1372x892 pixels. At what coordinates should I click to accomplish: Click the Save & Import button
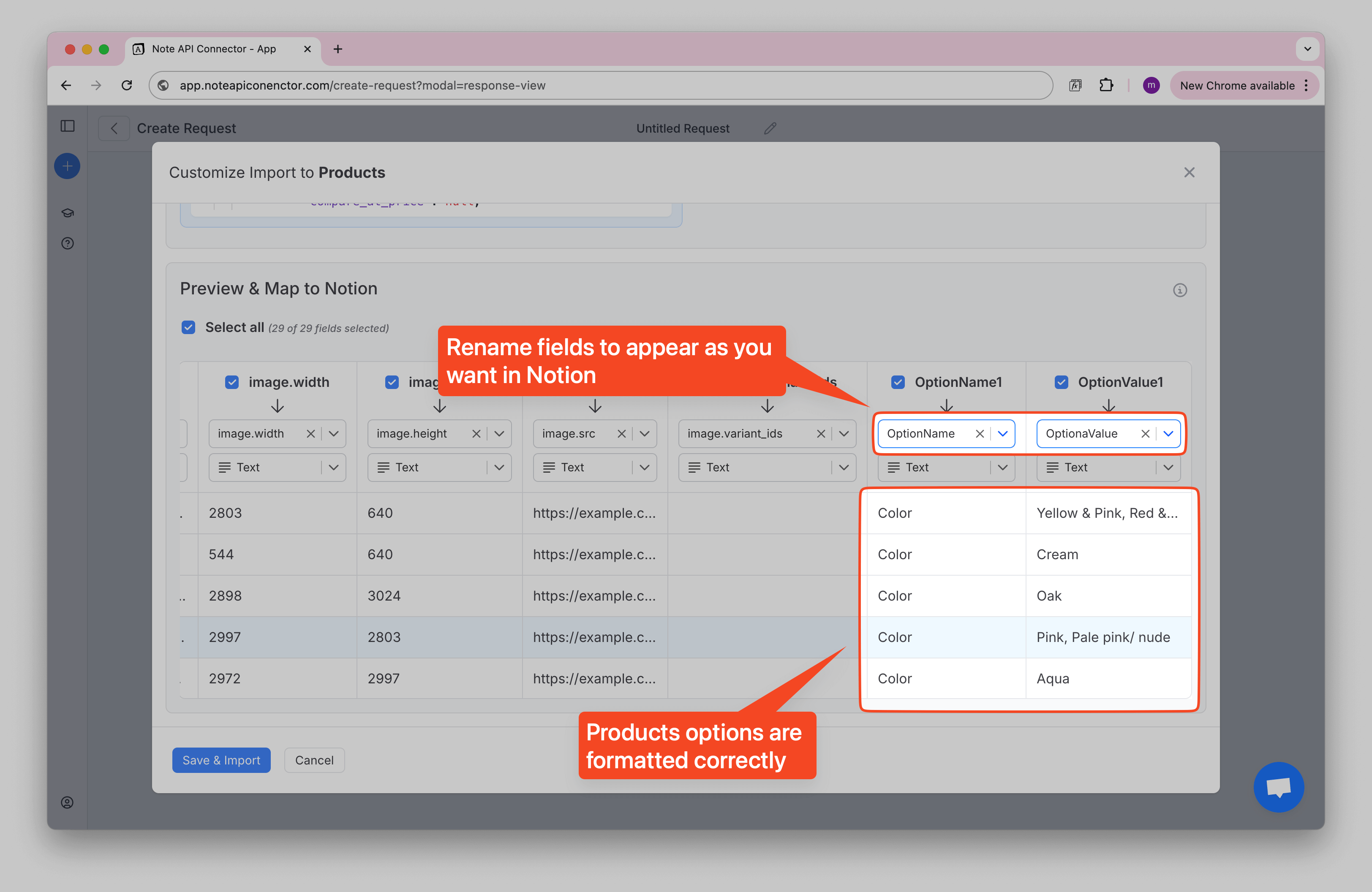point(221,760)
